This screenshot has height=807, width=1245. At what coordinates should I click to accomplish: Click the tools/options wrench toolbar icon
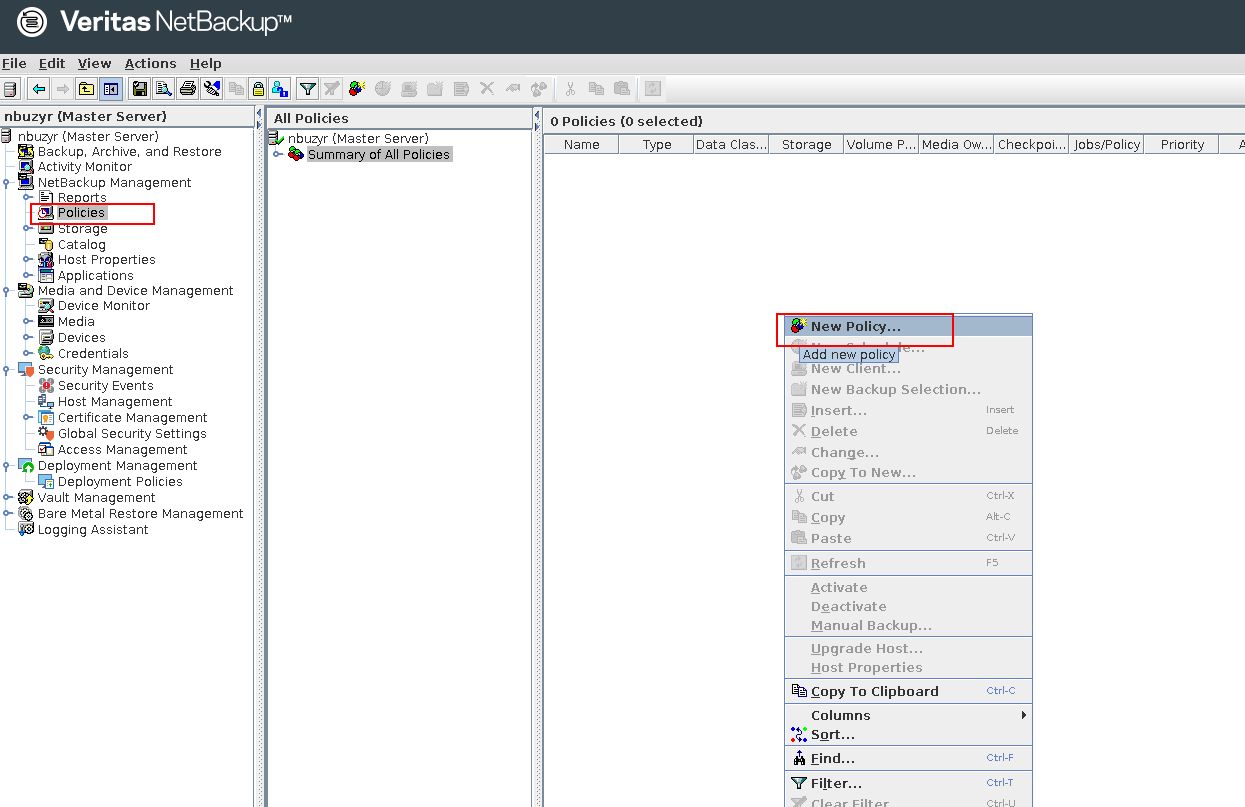coord(211,89)
